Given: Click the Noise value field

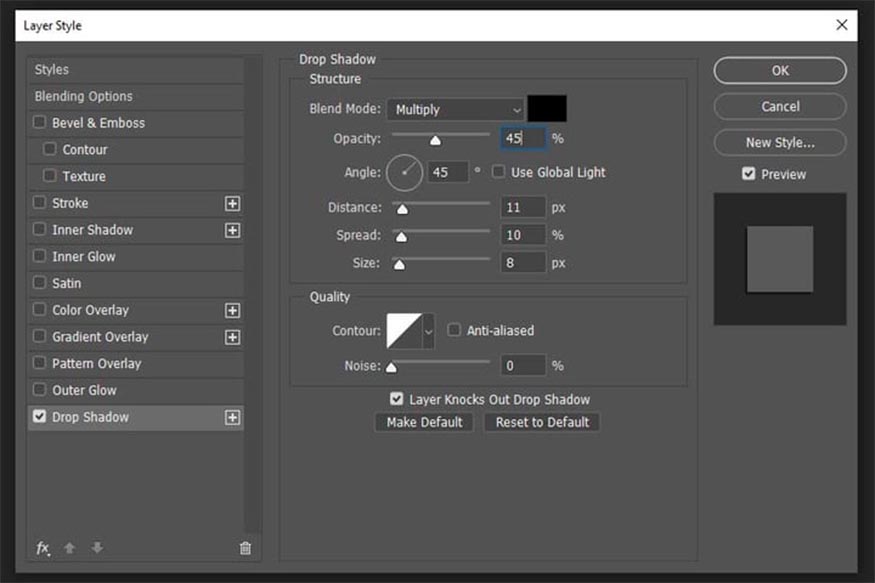Looking at the screenshot, I should (x=523, y=366).
